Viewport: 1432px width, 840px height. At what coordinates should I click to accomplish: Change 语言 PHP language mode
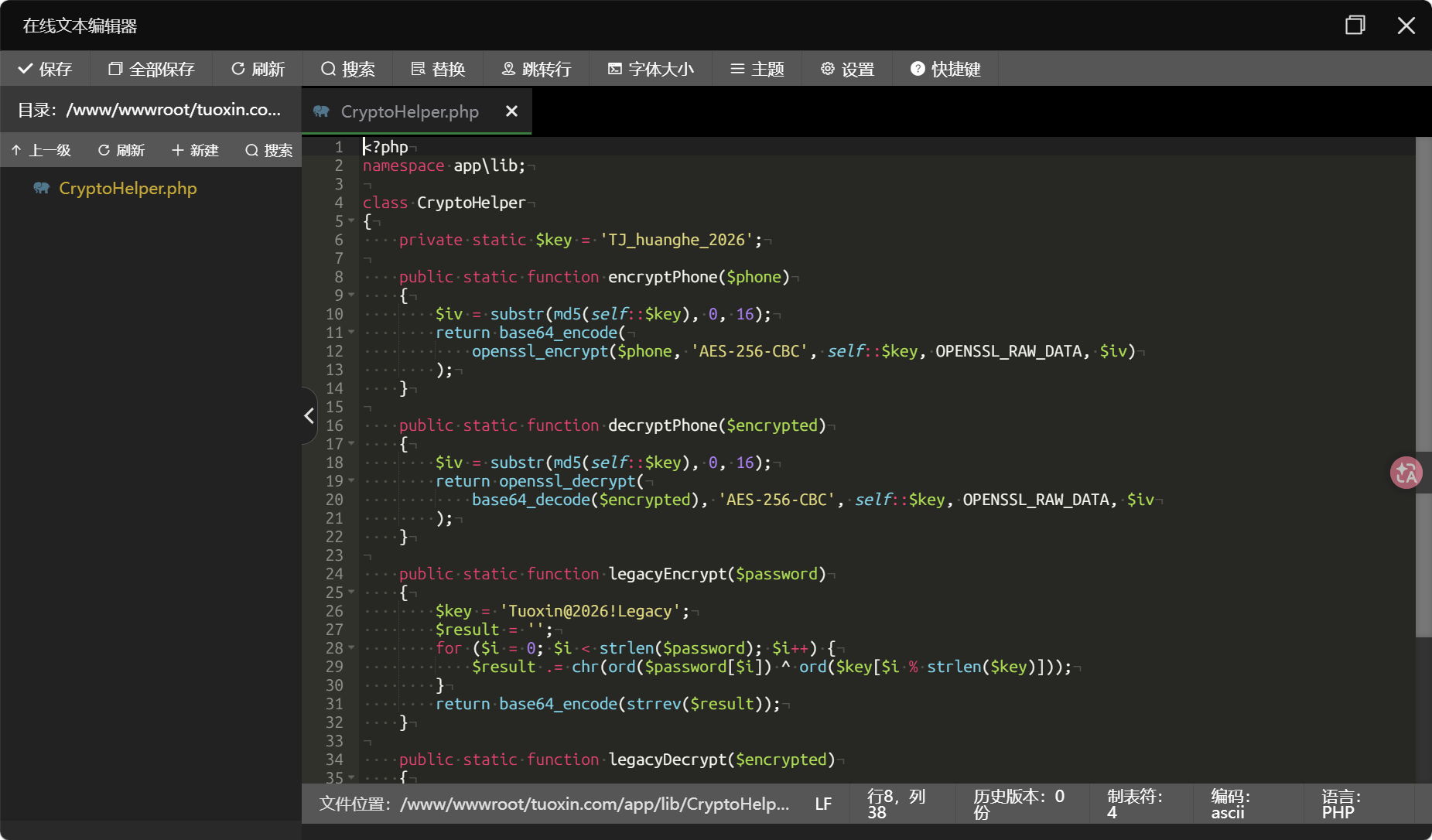click(1341, 804)
